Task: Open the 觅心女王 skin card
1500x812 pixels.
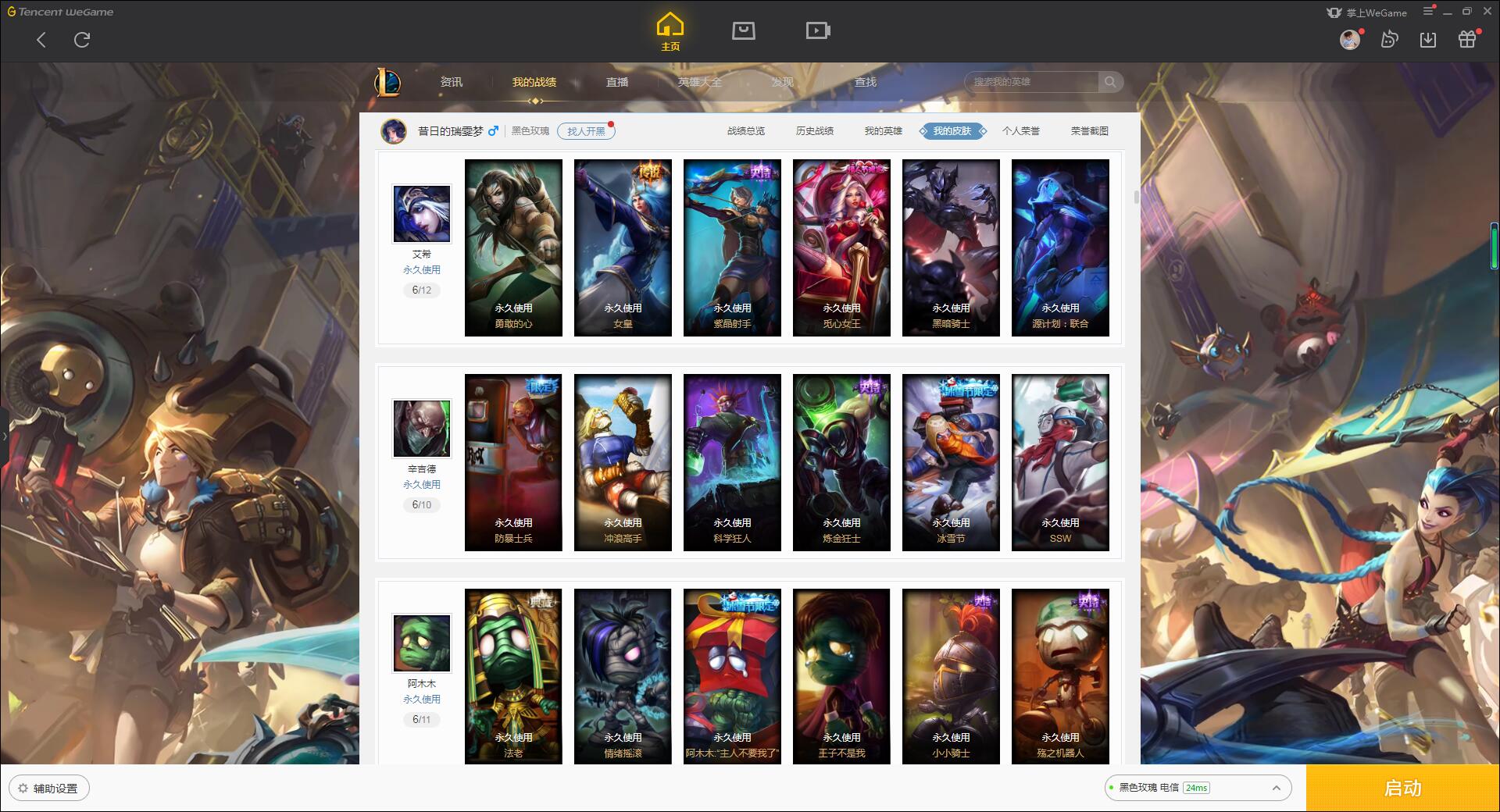Action: 841,248
